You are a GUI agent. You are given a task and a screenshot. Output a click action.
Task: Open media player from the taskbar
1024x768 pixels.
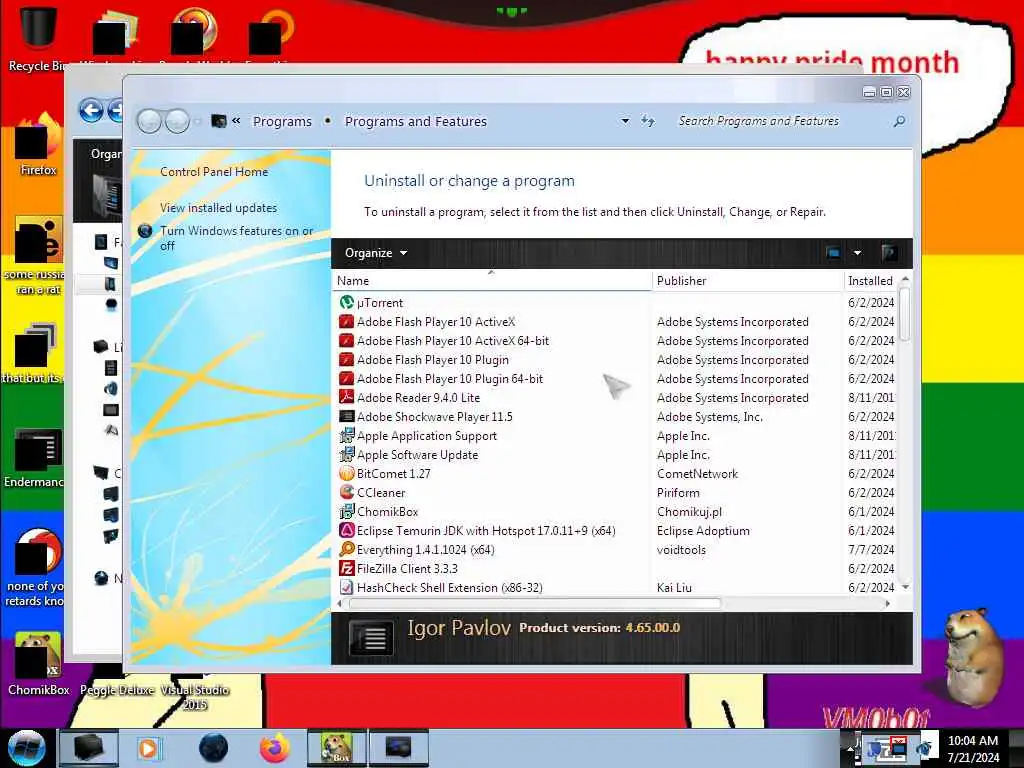148,748
